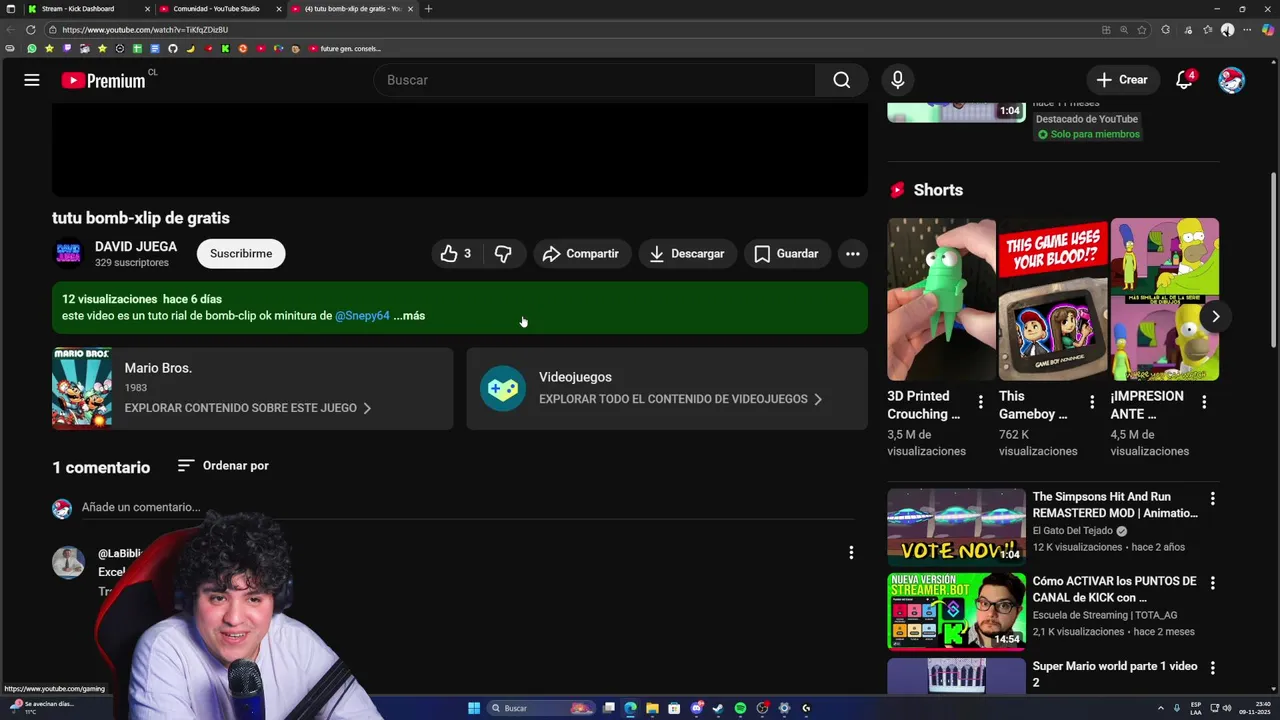
Task: Open the Copilot sidebar icon
Action: [x=1268, y=30]
